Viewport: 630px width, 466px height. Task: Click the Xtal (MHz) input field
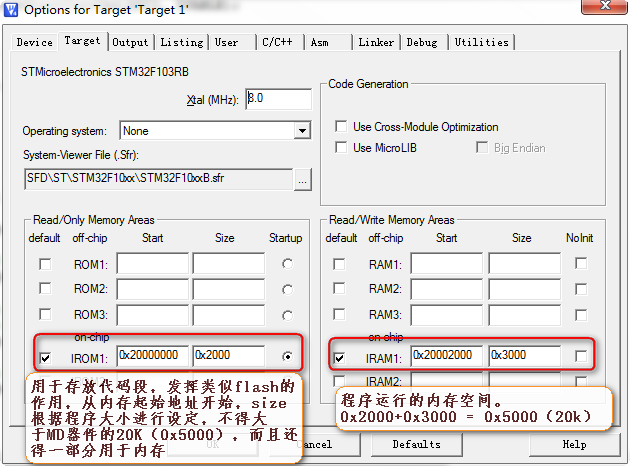pyautogui.click(x=278, y=99)
